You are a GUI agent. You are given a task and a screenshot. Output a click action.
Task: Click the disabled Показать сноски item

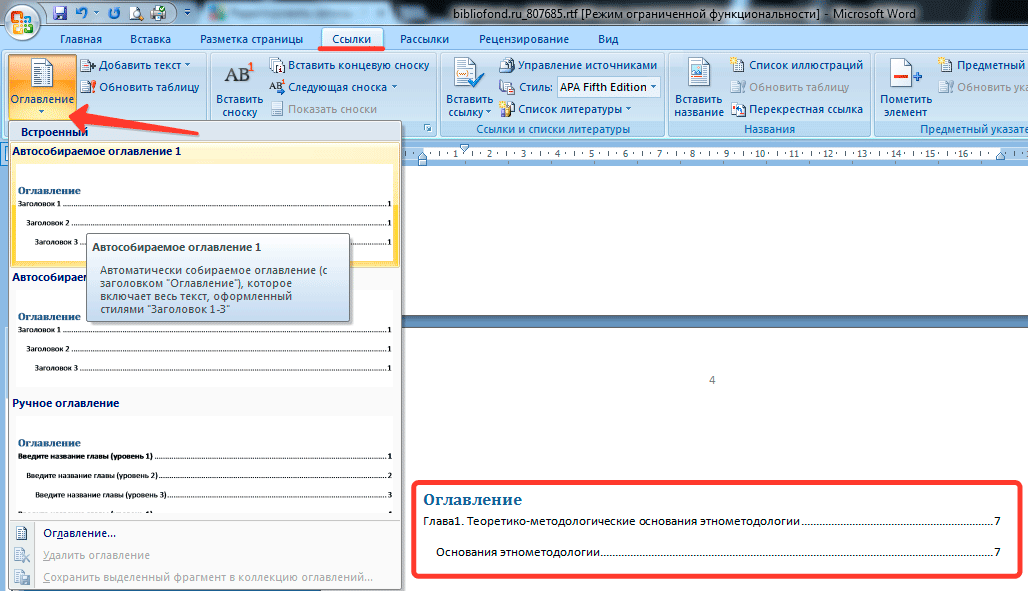(x=324, y=109)
